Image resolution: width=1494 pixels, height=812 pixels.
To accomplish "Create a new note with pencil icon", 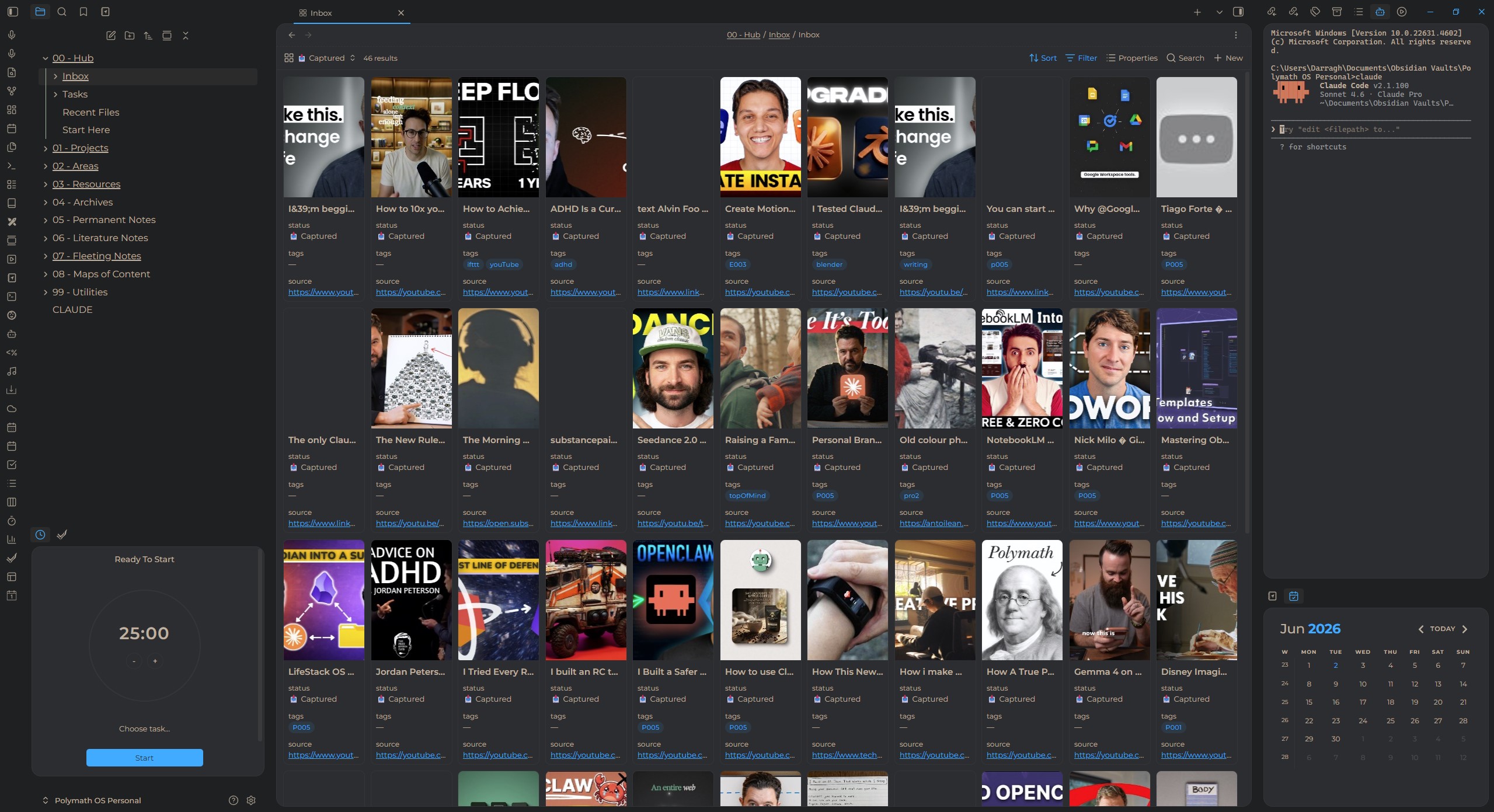I will pos(111,36).
